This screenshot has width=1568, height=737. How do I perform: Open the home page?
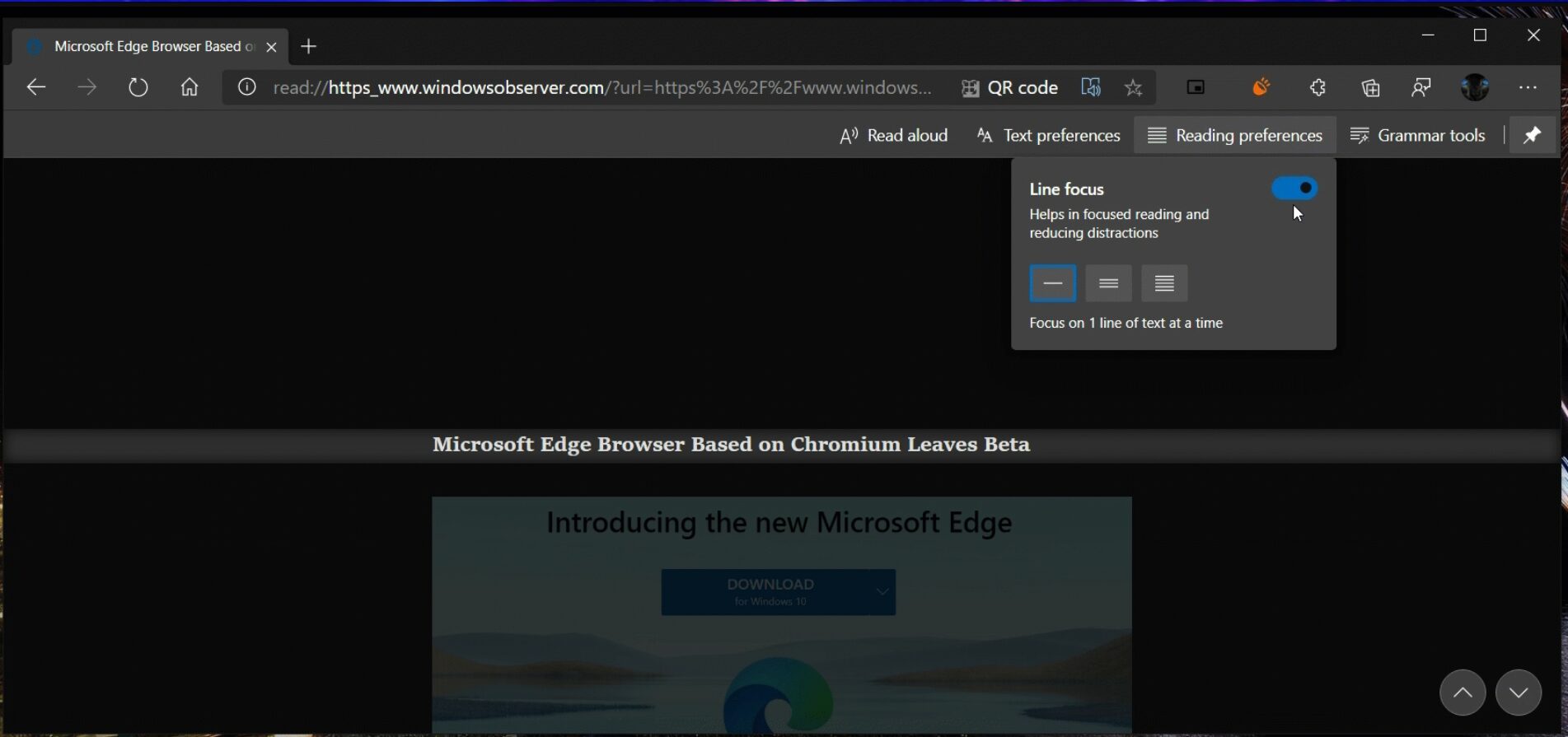pos(190,87)
